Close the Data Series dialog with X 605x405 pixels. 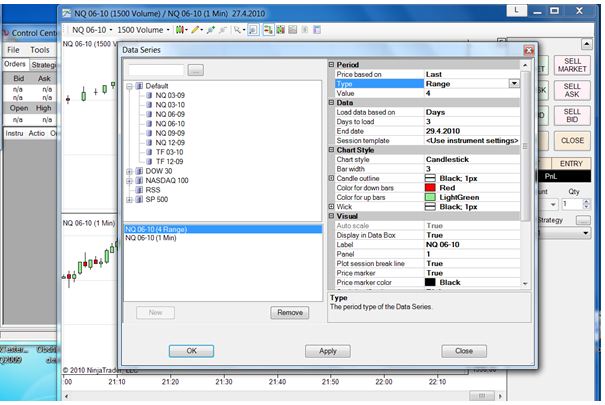(x=528, y=50)
